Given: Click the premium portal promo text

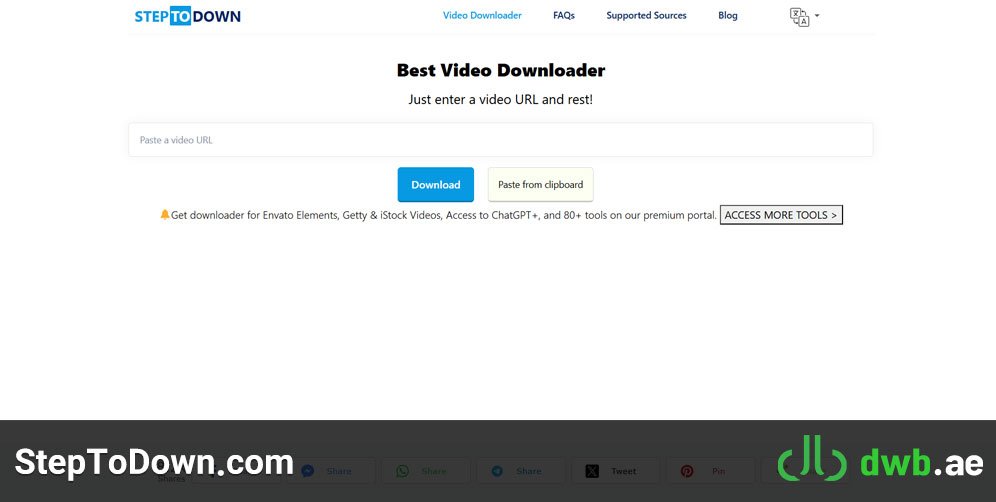Looking at the screenshot, I should 443,215.
